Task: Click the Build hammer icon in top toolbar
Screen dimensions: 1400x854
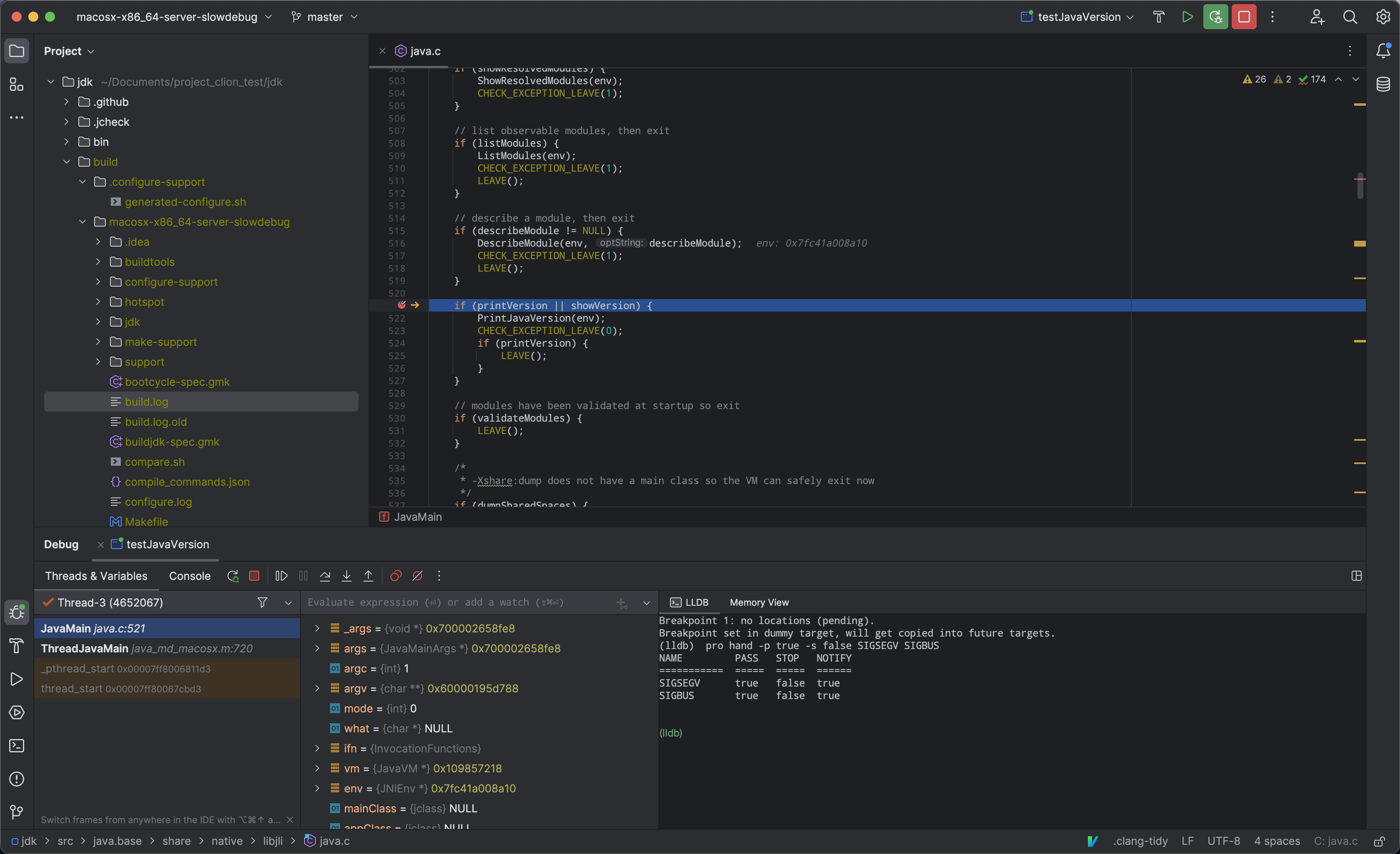Action: click(x=1158, y=17)
